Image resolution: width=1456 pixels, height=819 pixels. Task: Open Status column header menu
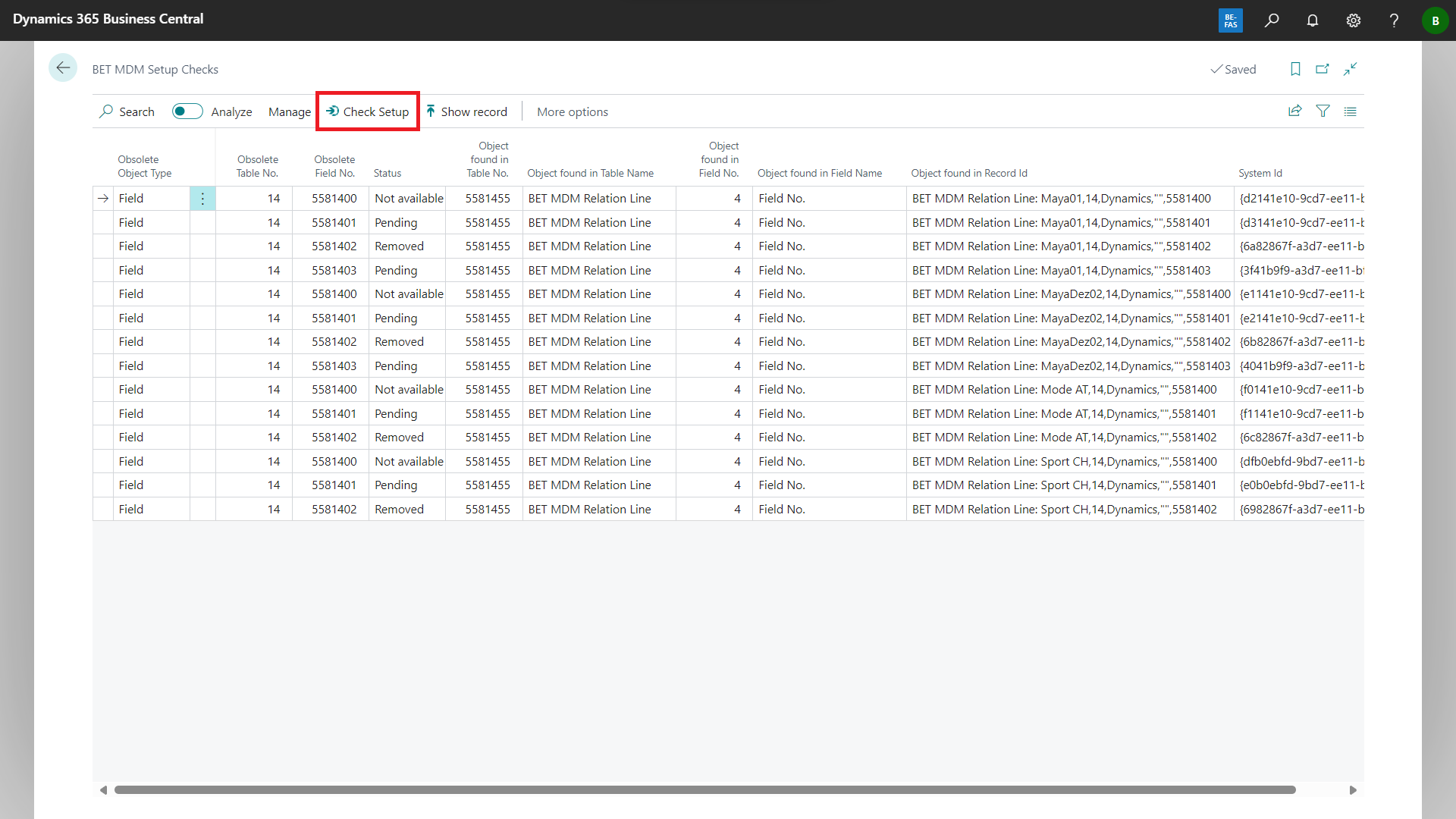coord(388,173)
